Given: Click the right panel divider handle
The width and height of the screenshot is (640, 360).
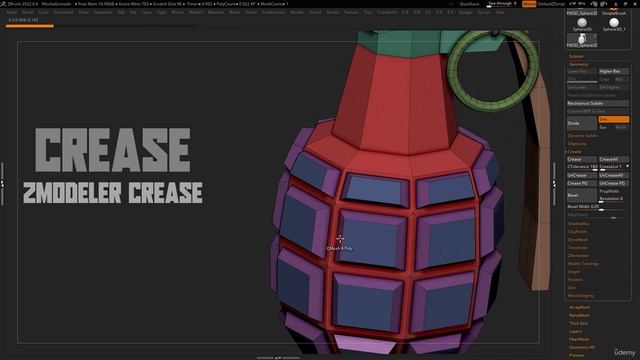Looking at the screenshot, I should (554, 184).
